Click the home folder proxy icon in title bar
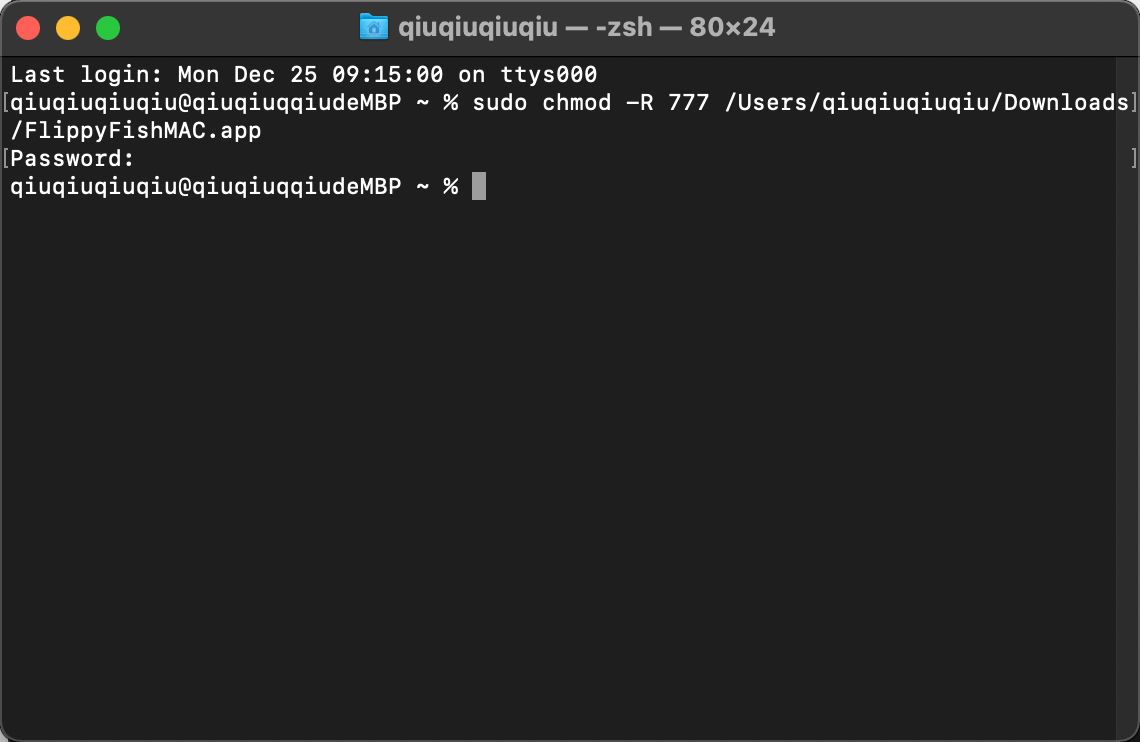Screen dimensions: 1140x742 (374, 28)
